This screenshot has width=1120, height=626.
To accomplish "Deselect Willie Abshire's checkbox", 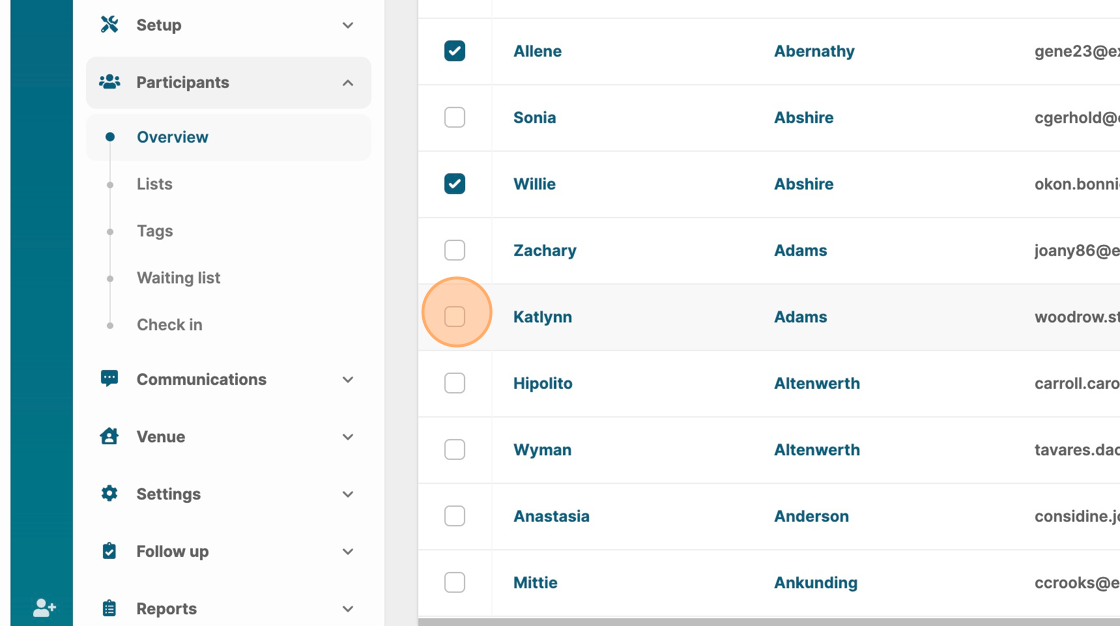I will 455,184.
